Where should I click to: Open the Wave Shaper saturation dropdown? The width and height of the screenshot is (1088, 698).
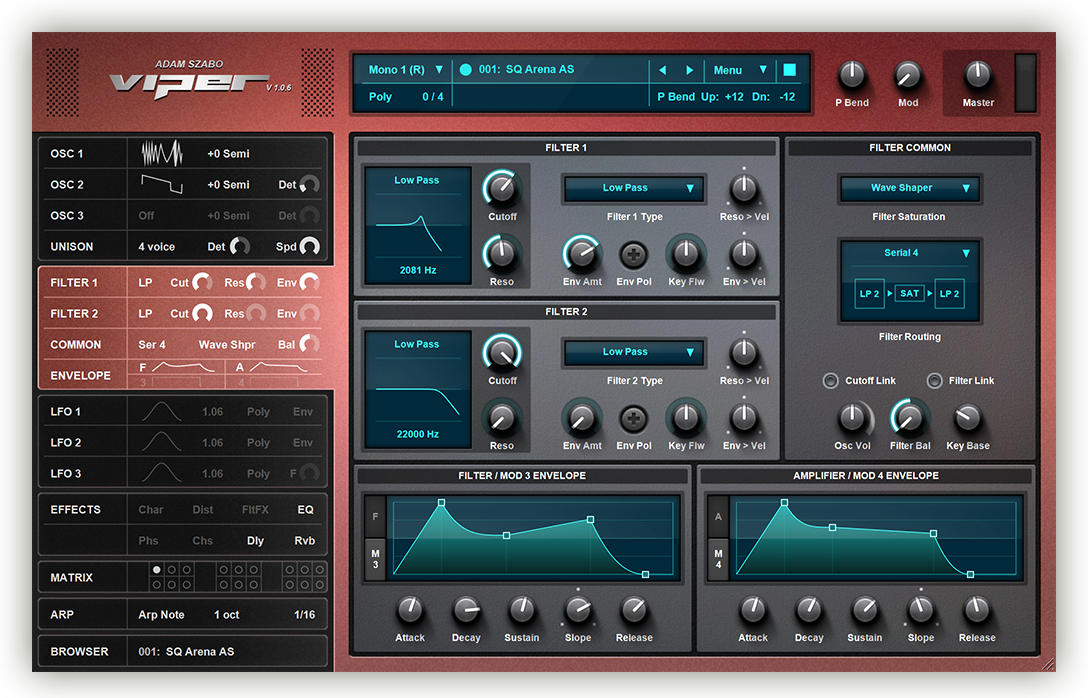coord(909,188)
